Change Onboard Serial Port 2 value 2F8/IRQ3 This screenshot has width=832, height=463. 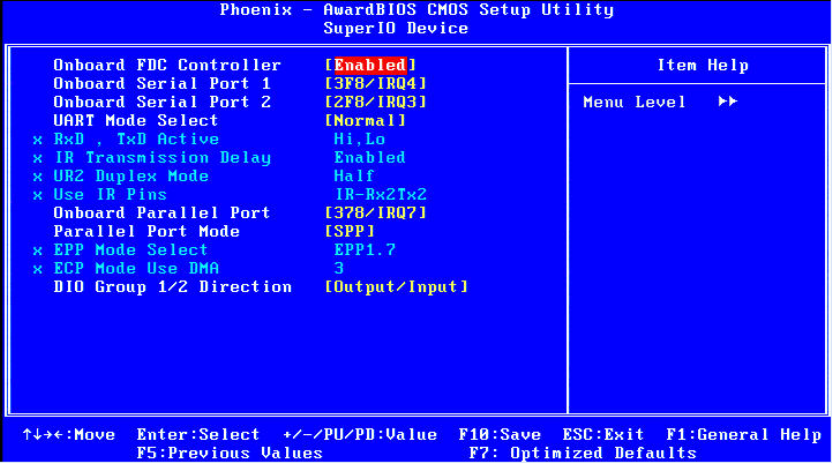pos(376,102)
